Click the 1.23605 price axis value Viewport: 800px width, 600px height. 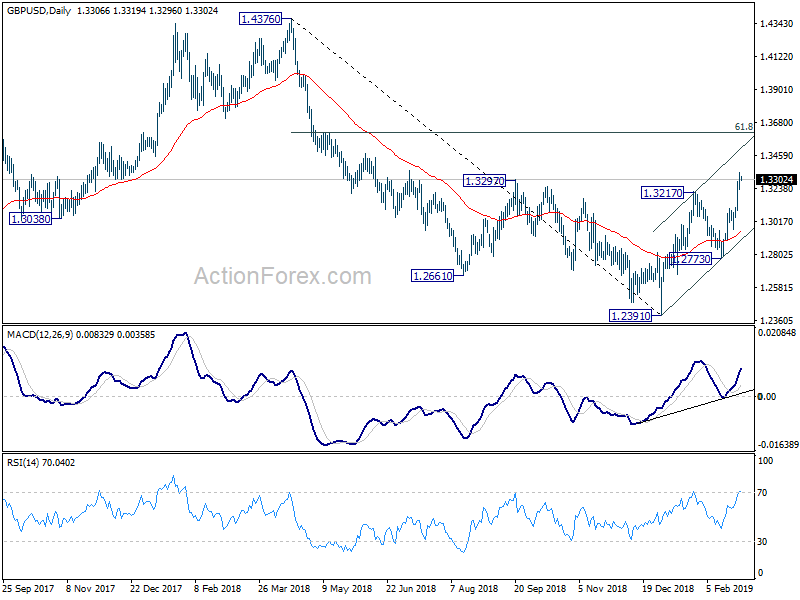point(777,320)
